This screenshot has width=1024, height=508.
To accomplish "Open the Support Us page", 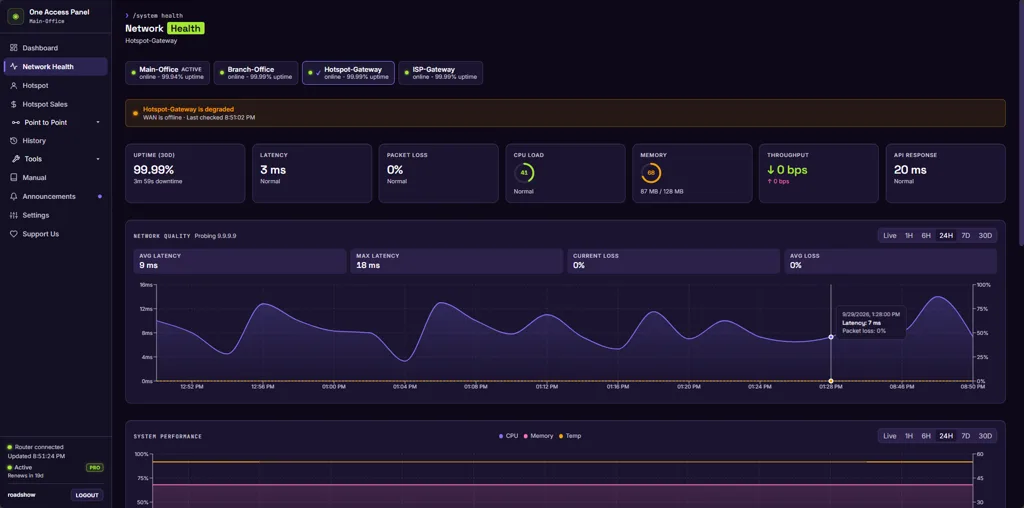I will click(x=56, y=234).
